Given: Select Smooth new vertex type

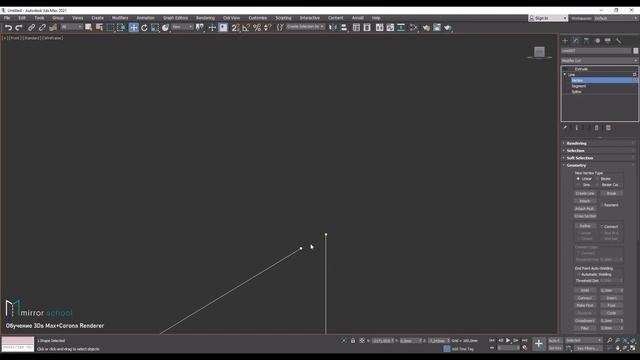Looking at the screenshot, I should (578, 185).
